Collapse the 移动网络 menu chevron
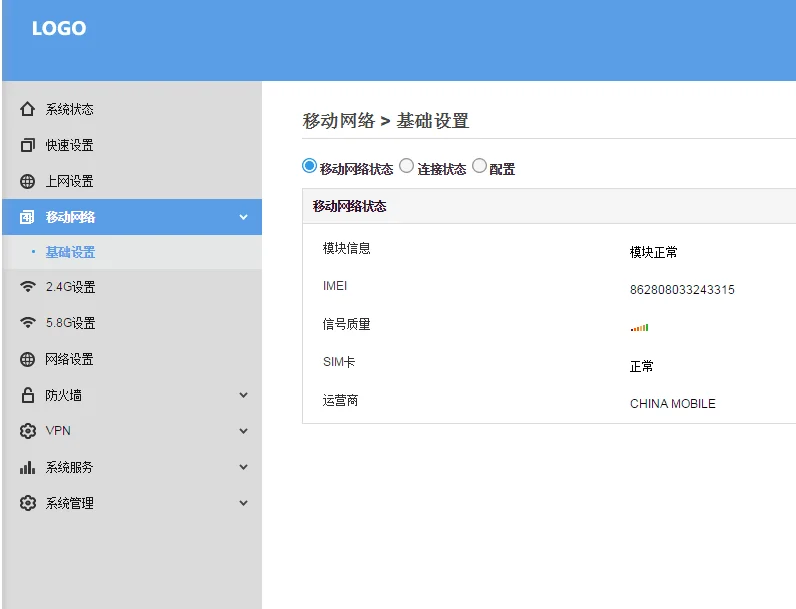 pyautogui.click(x=244, y=217)
